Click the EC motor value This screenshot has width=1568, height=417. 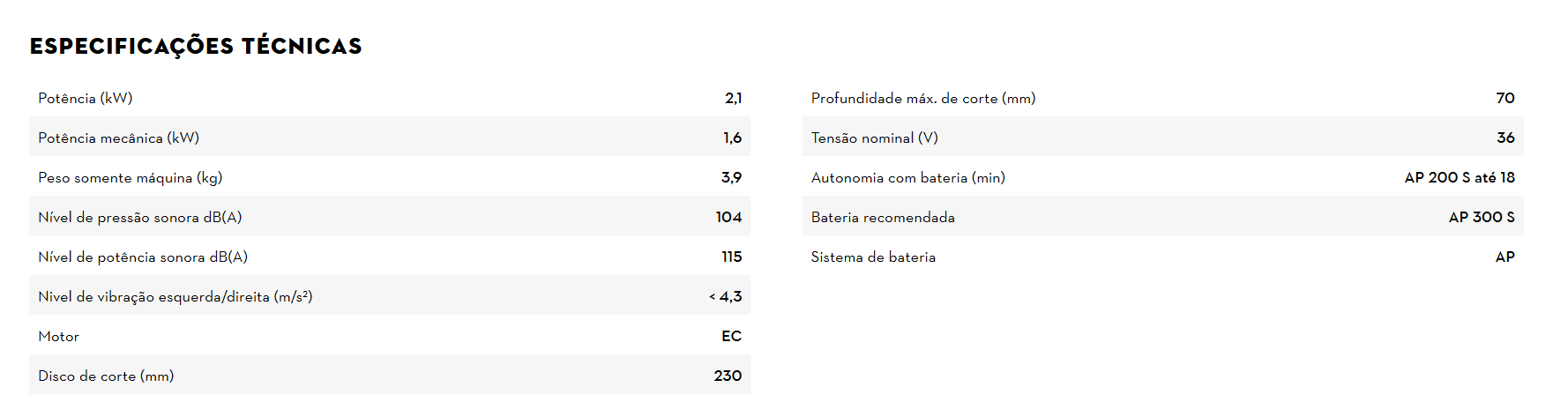(x=731, y=336)
